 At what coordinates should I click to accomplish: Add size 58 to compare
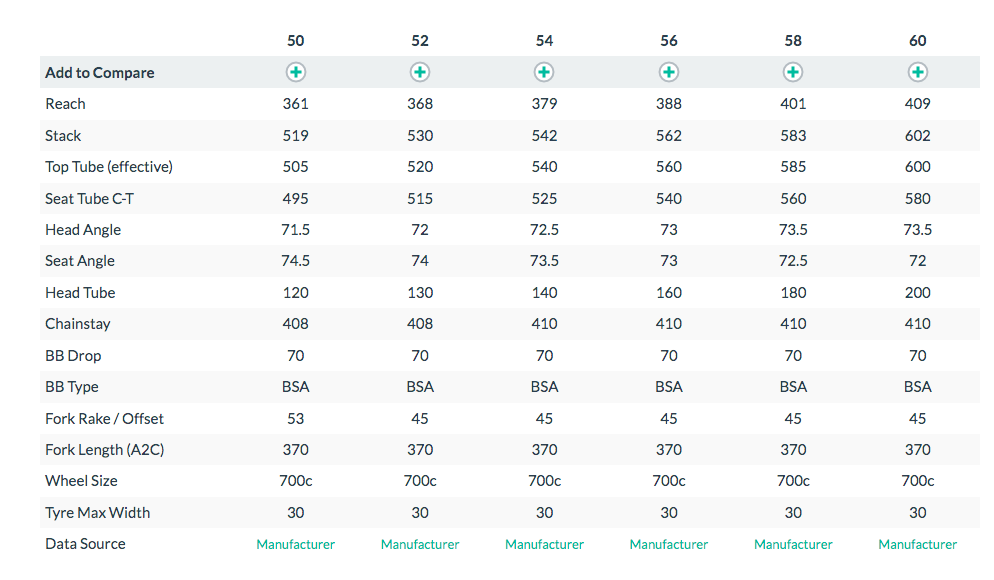(x=793, y=72)
